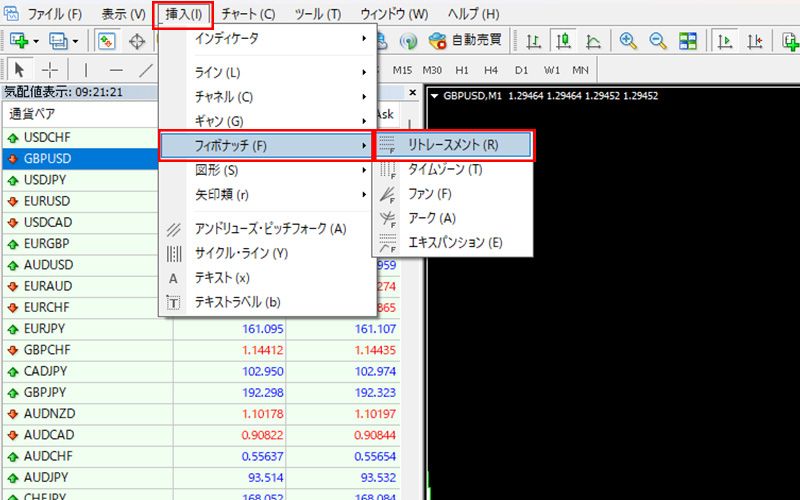The image size is (800, 500).
Task: Choose テキストラベル (b) menu item
Action: click(x=268, y=303)
